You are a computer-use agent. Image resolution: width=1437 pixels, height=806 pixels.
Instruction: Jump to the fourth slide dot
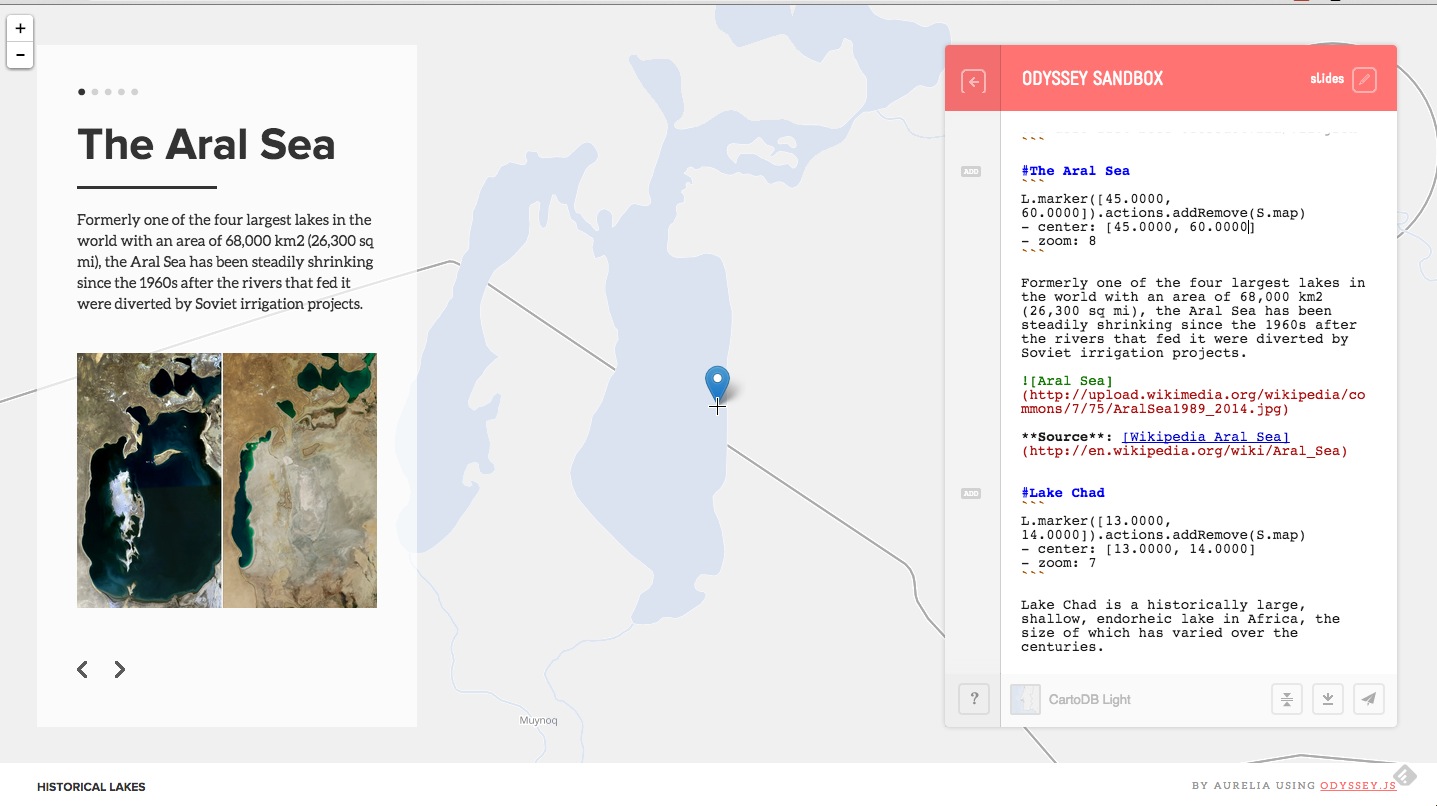(x=121, y=92)
